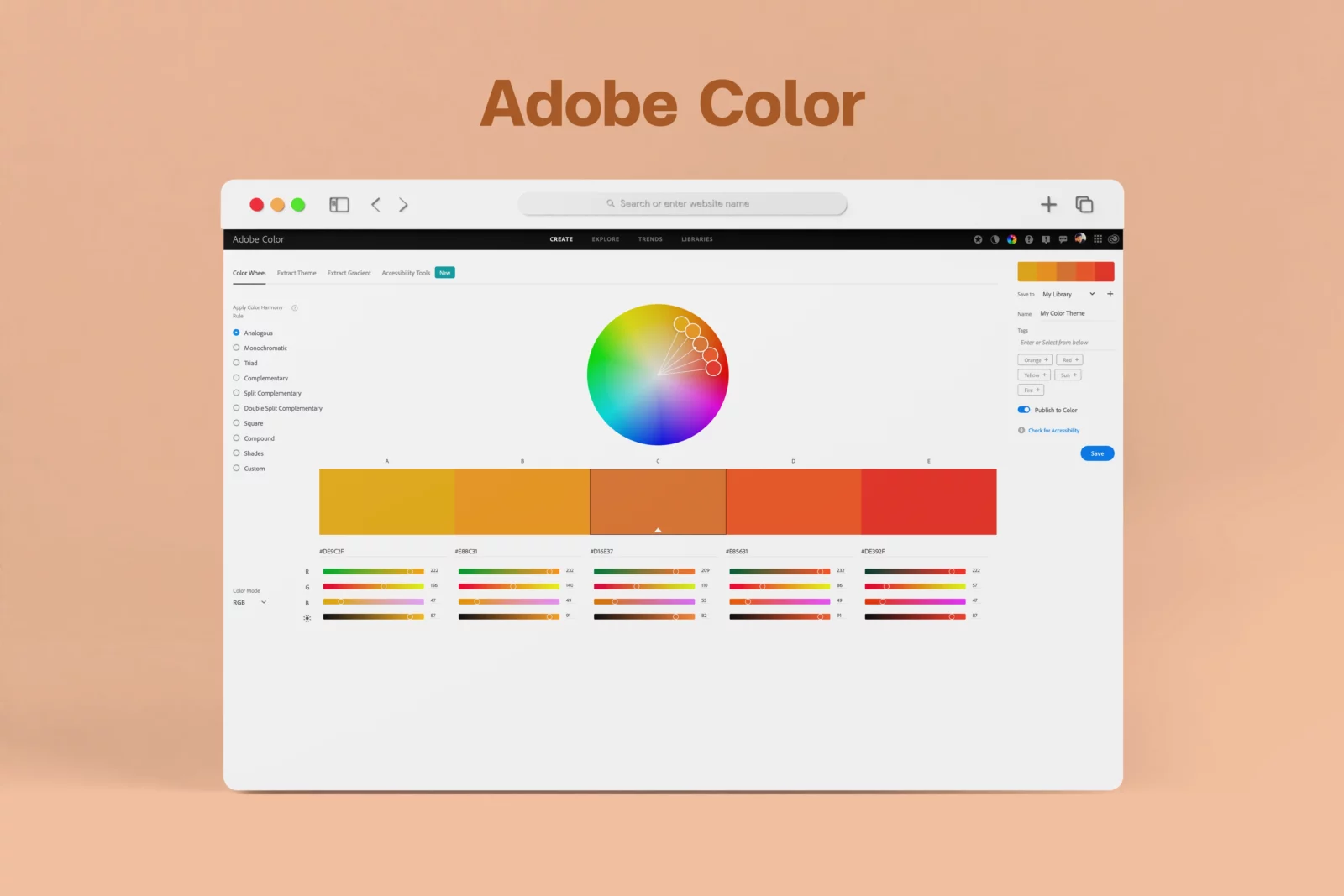Screen dimensions: 1344x896
Task: Switch to Extract Theme tab
Action: pyautogui.click(x=297, y=273)
